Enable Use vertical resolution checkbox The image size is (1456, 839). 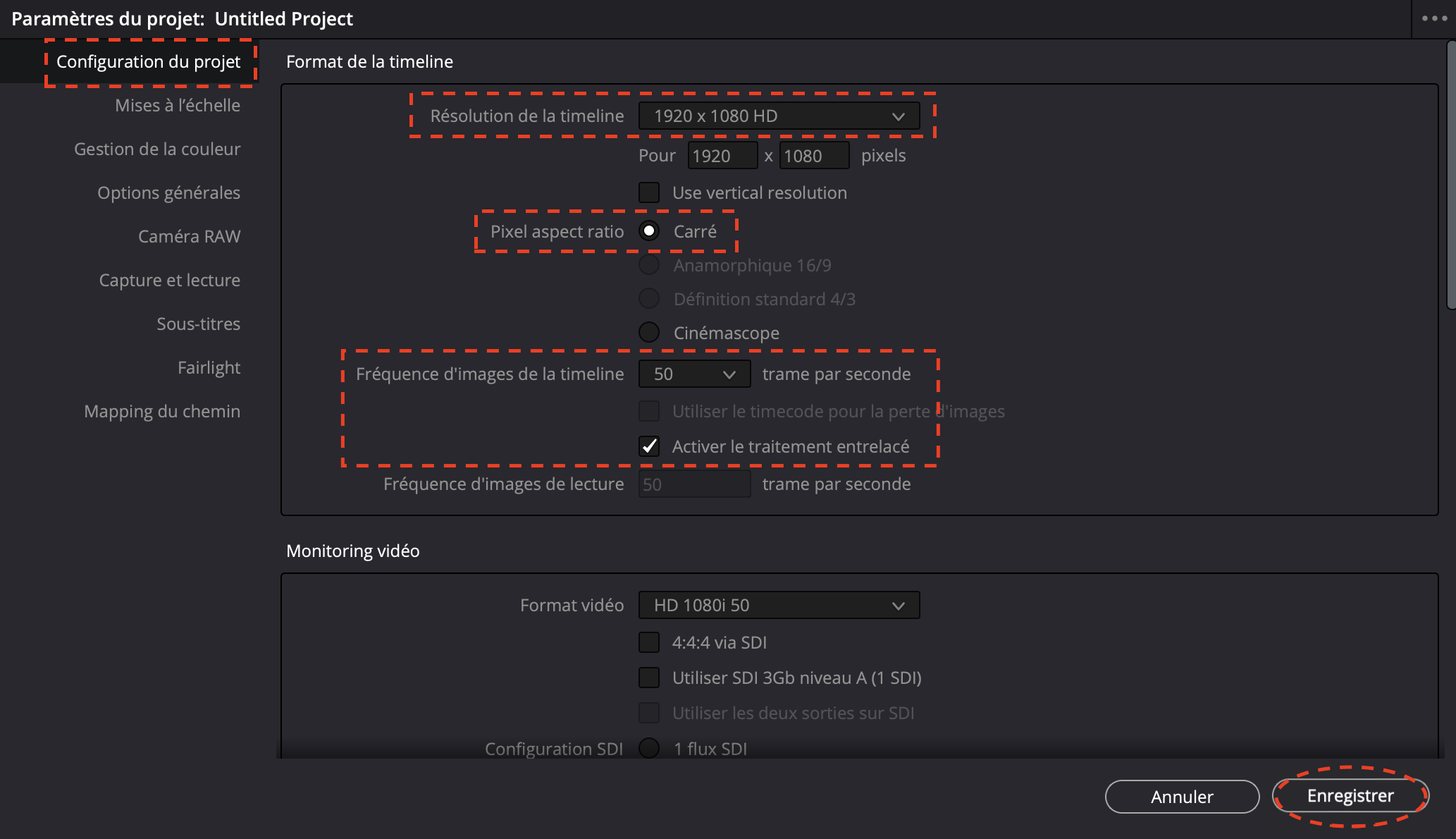pyautogui.click(x=649, y=192)
